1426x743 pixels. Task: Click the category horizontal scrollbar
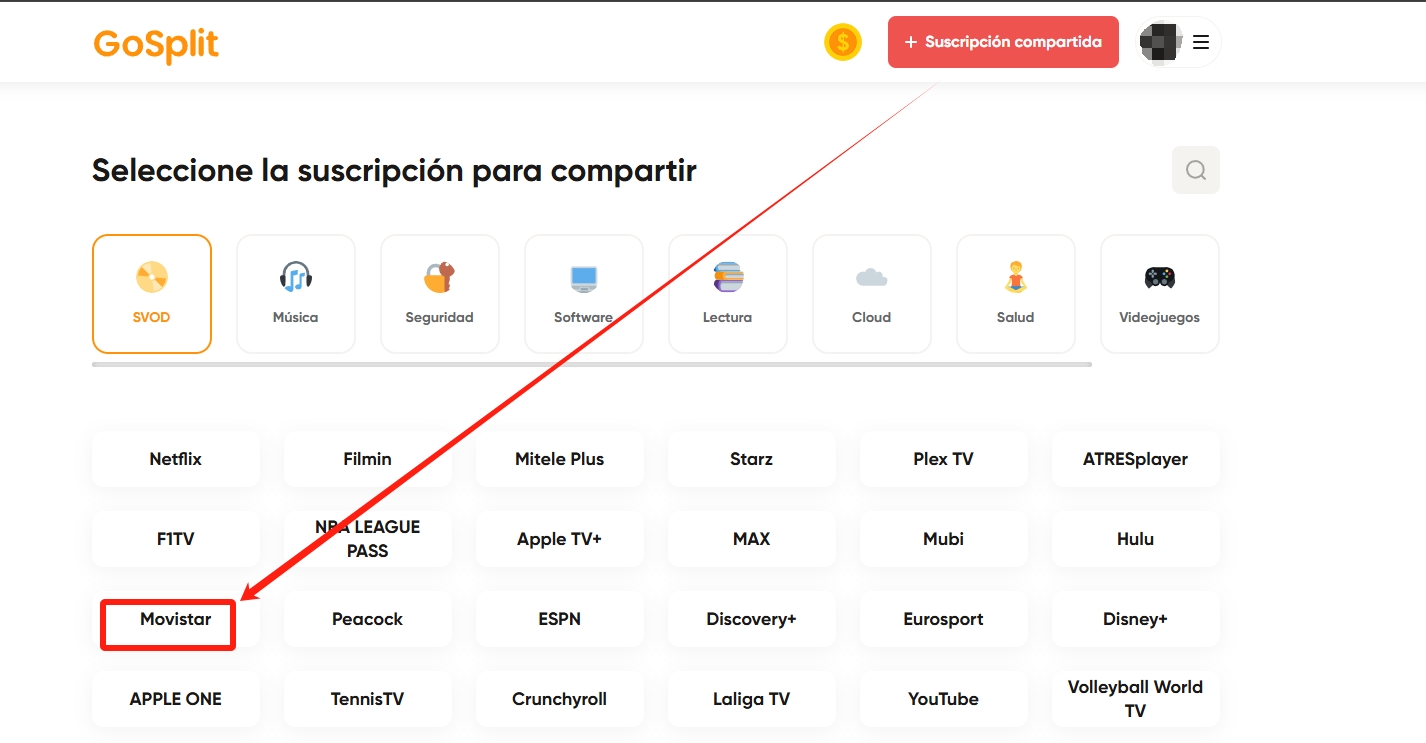tap(592, 365)
